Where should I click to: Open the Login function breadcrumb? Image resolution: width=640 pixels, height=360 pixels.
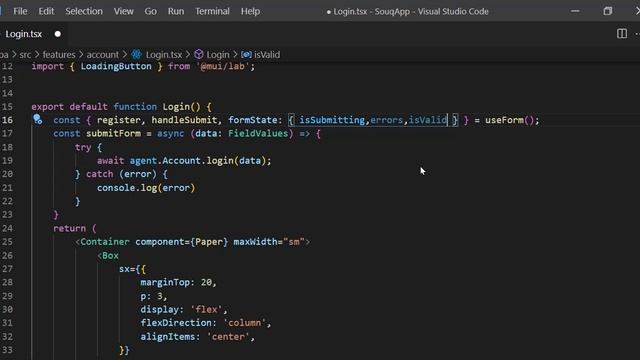218,54
